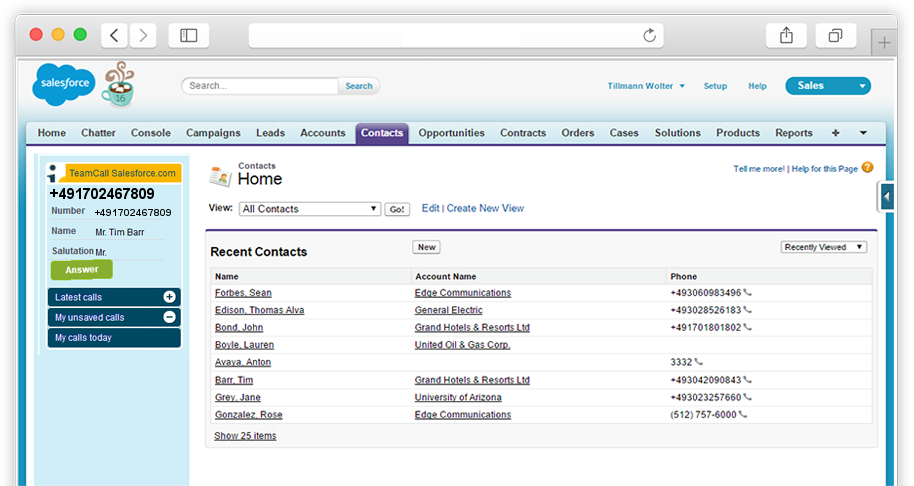Click the TeamCall Salesforce.com header
The width and height of the screenshot is (914, 486).
(x=122, y=173)
